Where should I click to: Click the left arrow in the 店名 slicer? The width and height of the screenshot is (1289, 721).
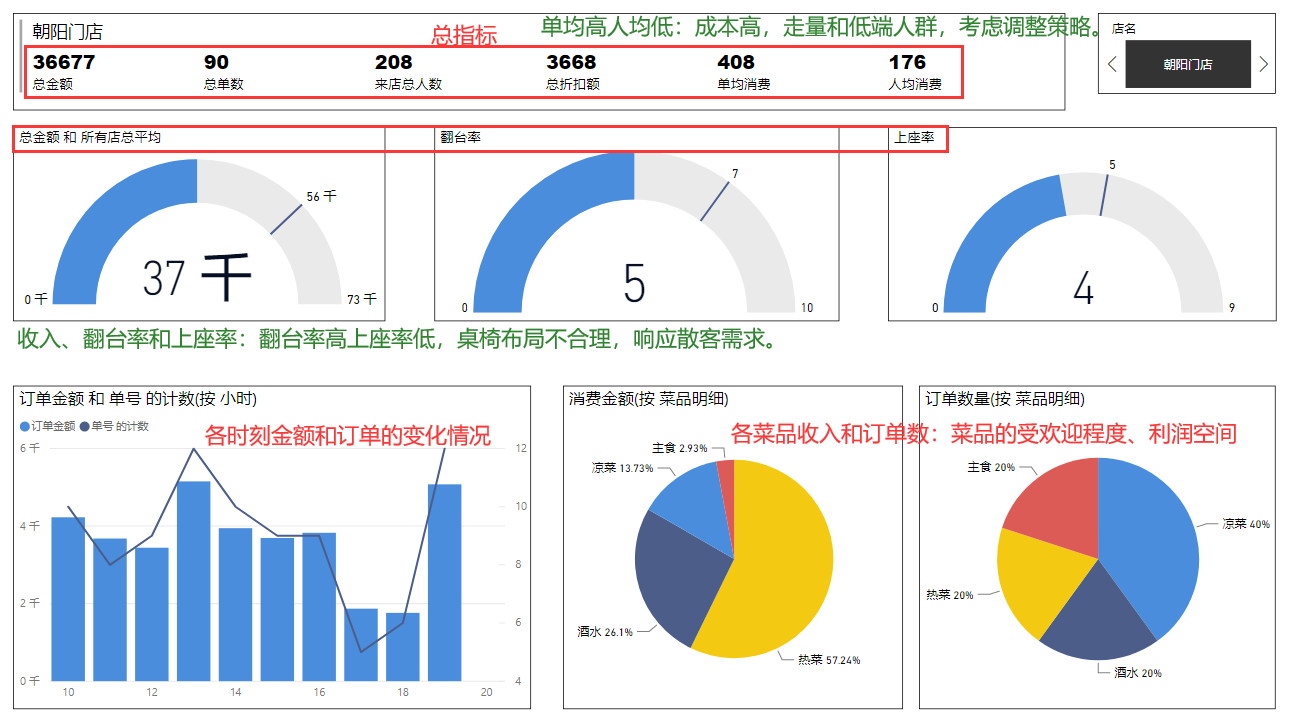1112,64
